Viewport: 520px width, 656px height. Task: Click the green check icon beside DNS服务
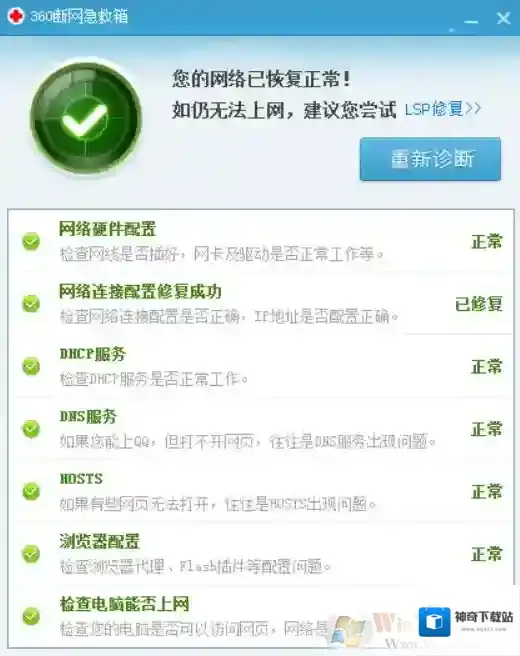tap(31, 429)
